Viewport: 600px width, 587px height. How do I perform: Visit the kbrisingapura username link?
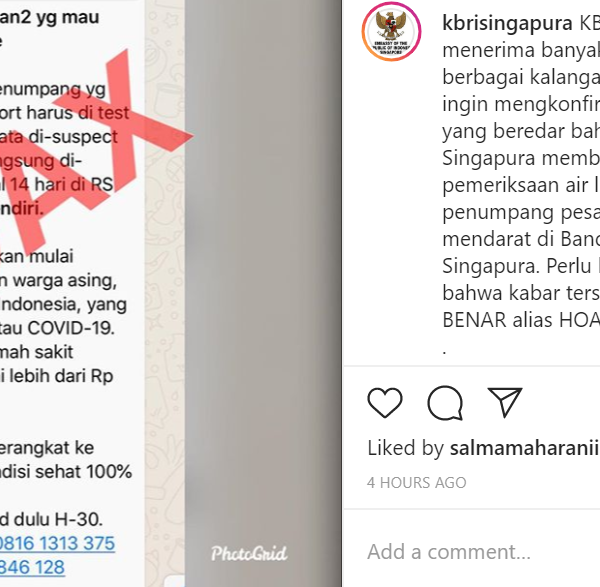(507, 23)
